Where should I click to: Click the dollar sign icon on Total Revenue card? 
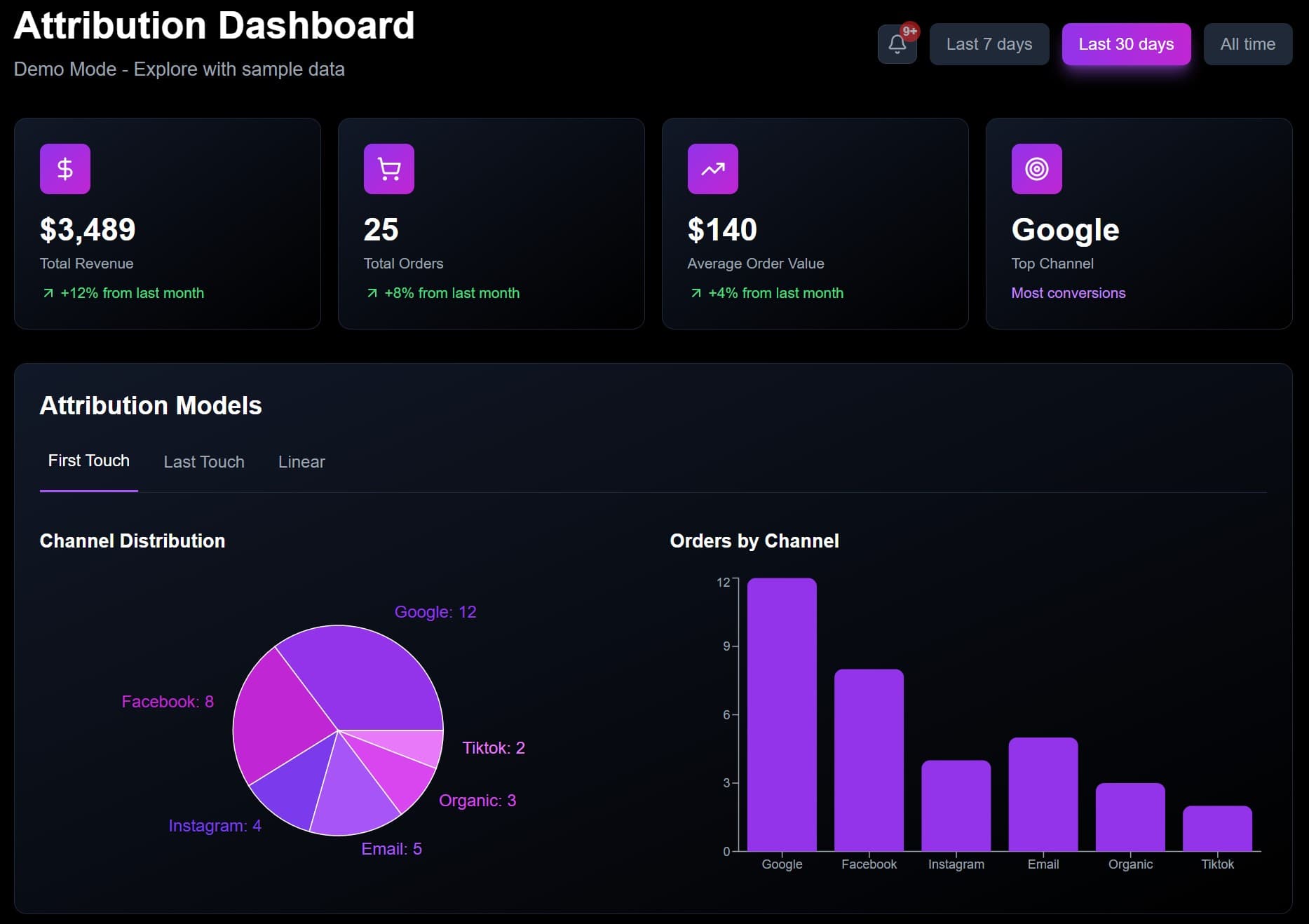pyautogui.click(x=65, y=168)
